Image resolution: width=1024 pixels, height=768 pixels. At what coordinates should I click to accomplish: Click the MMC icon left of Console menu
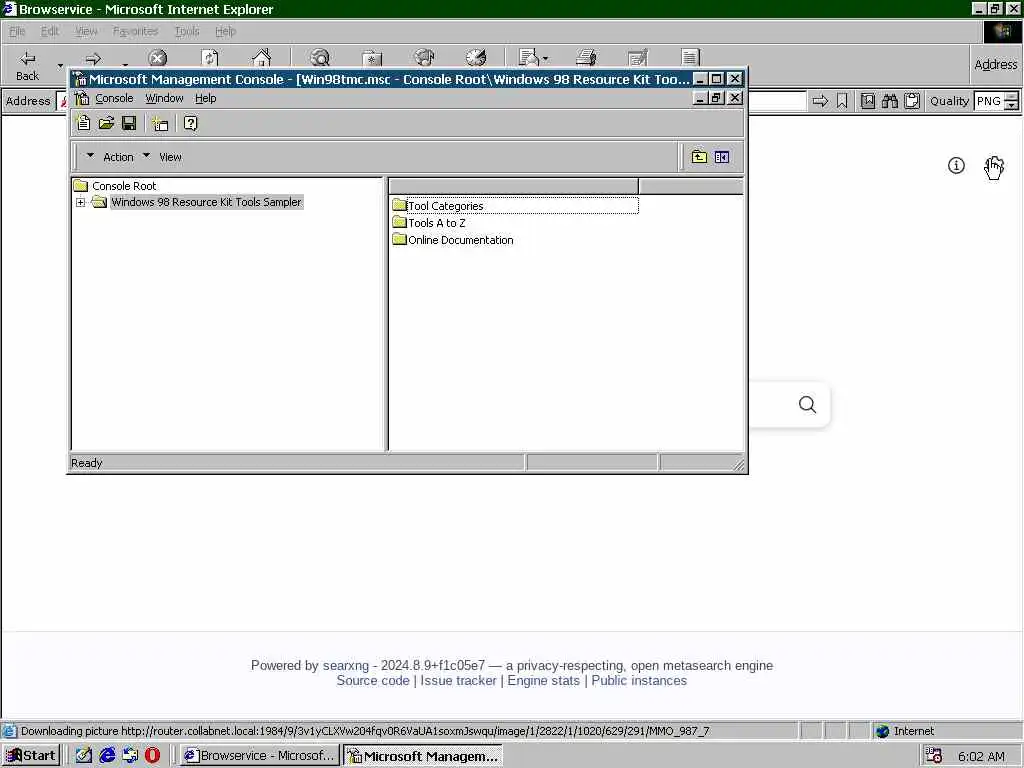[x=82, y=99]
